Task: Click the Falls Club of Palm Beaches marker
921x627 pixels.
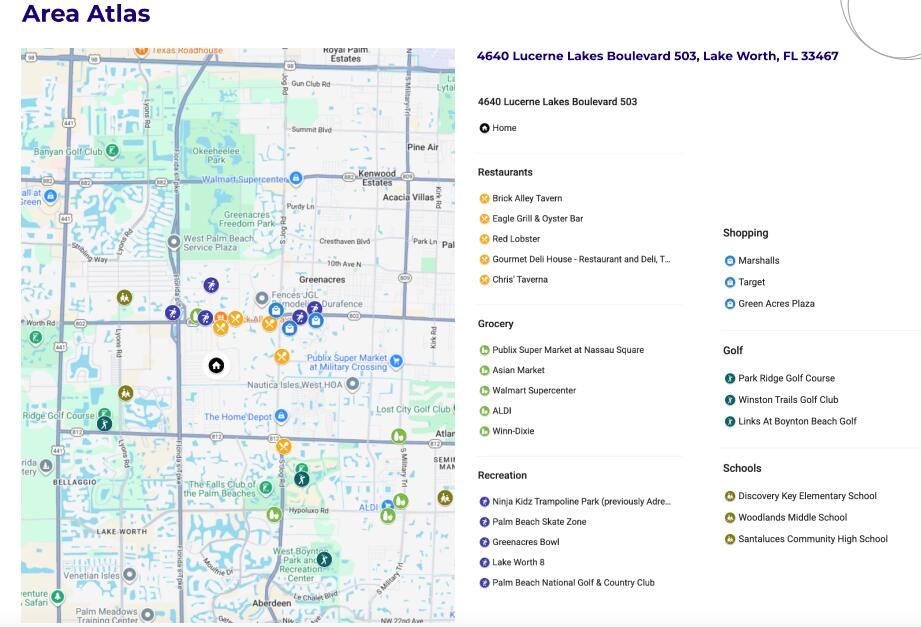Action: tap(266, 488)
